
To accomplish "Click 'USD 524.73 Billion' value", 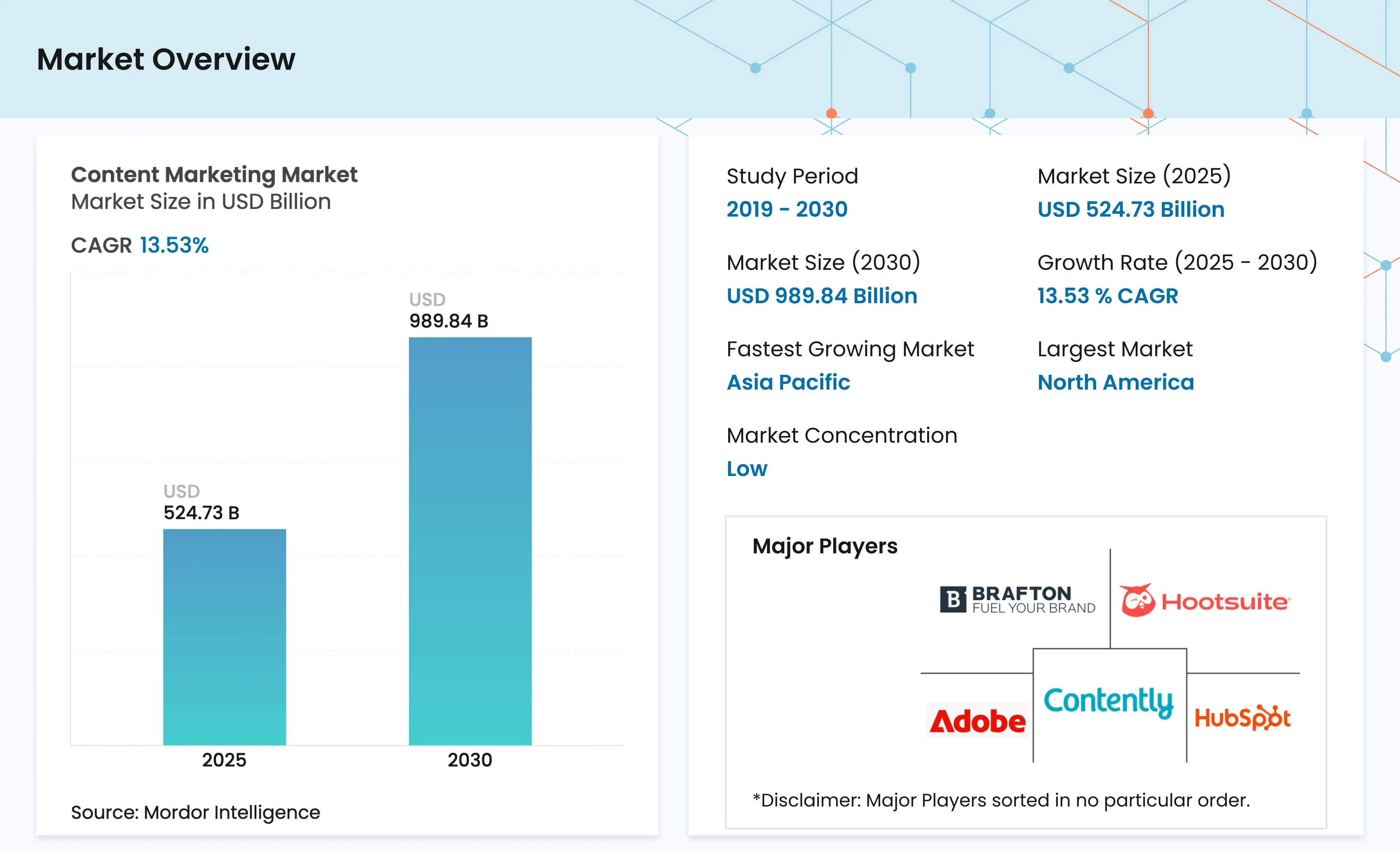I will click(1131, 209).
